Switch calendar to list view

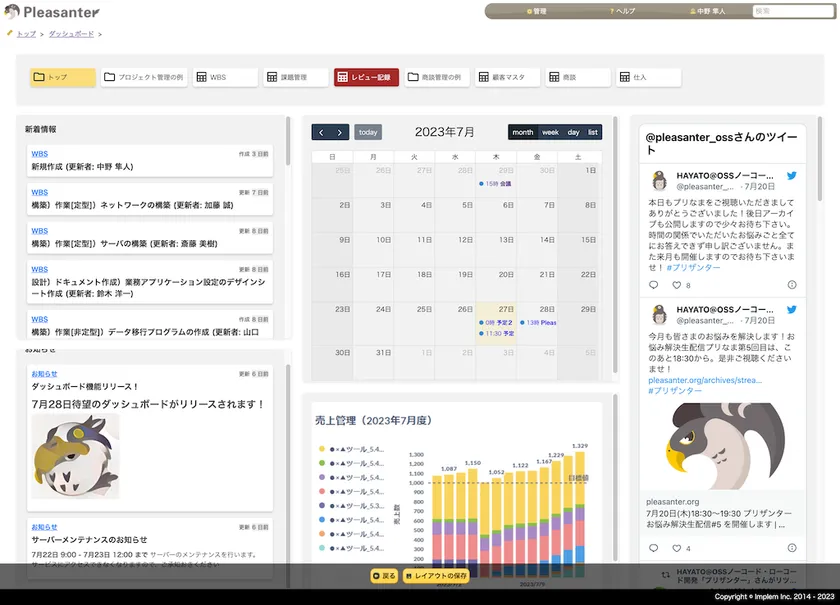coord(593,132)
